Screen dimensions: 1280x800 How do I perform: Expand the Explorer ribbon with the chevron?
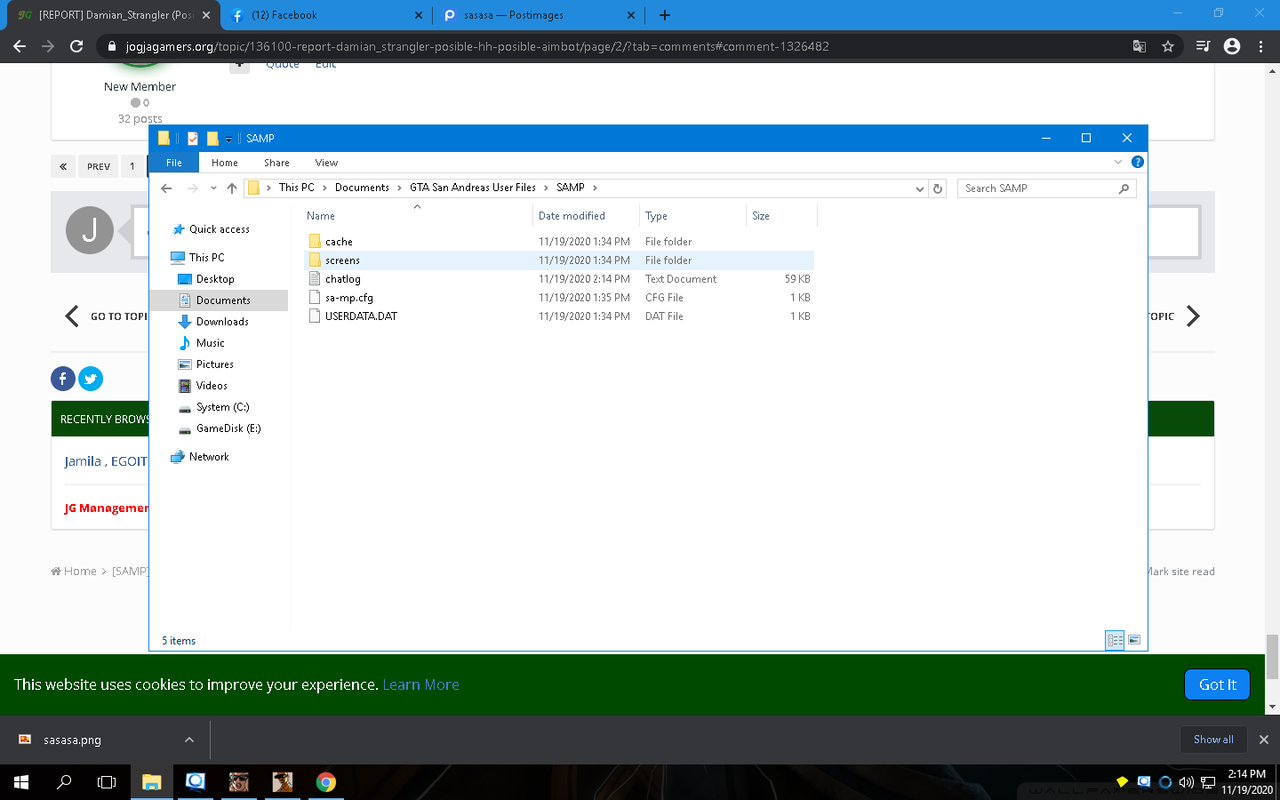click(1118, 162)
